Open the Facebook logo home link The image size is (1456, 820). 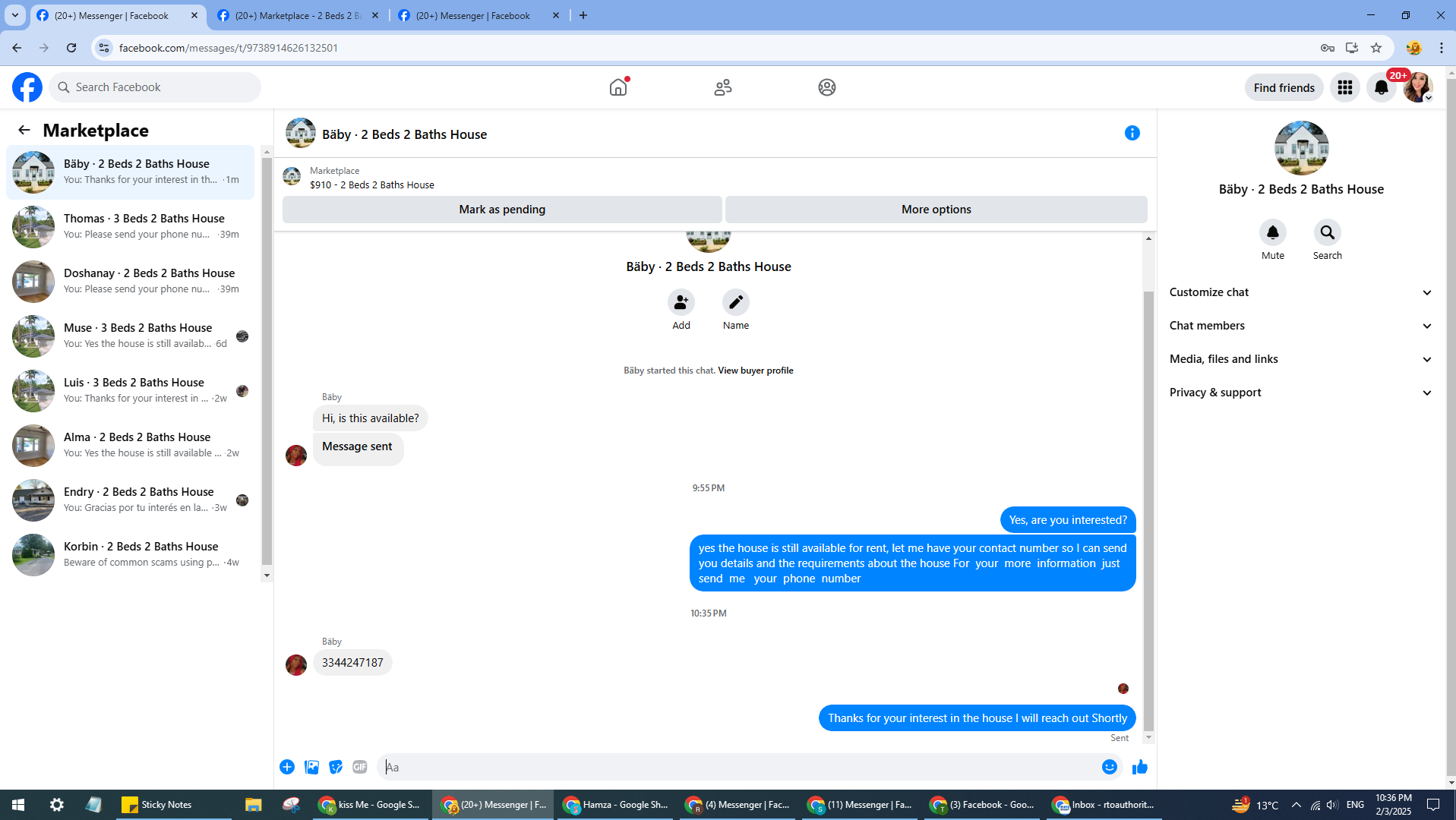pos(27,87)
